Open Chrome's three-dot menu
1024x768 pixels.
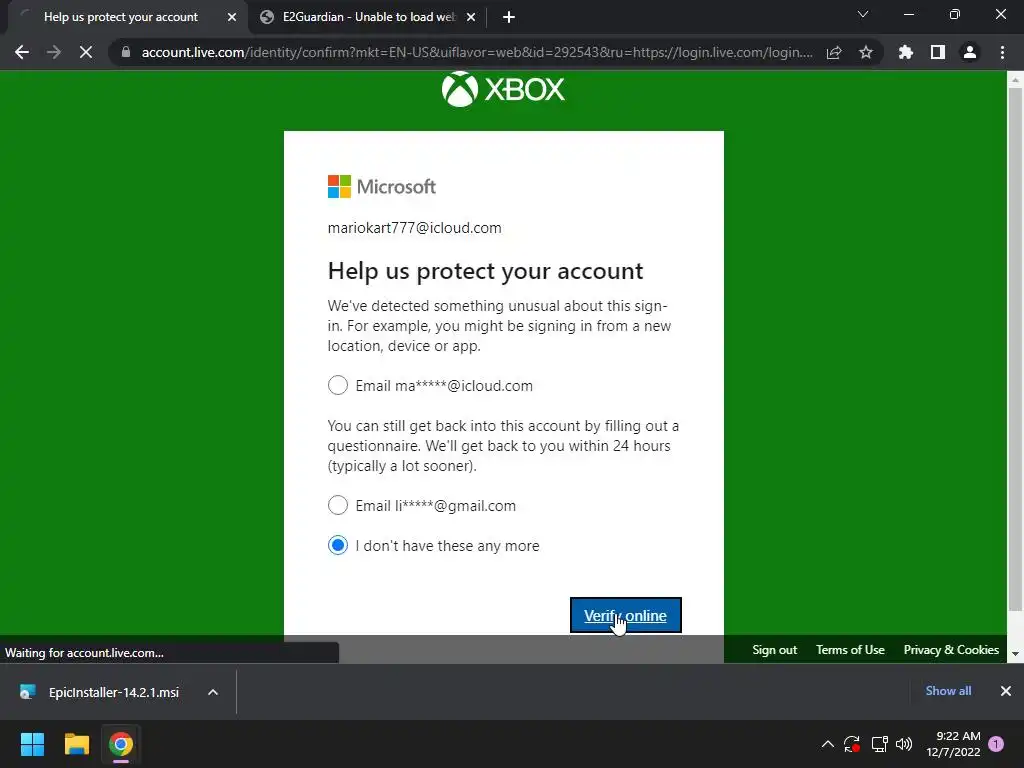[1002, 52]
